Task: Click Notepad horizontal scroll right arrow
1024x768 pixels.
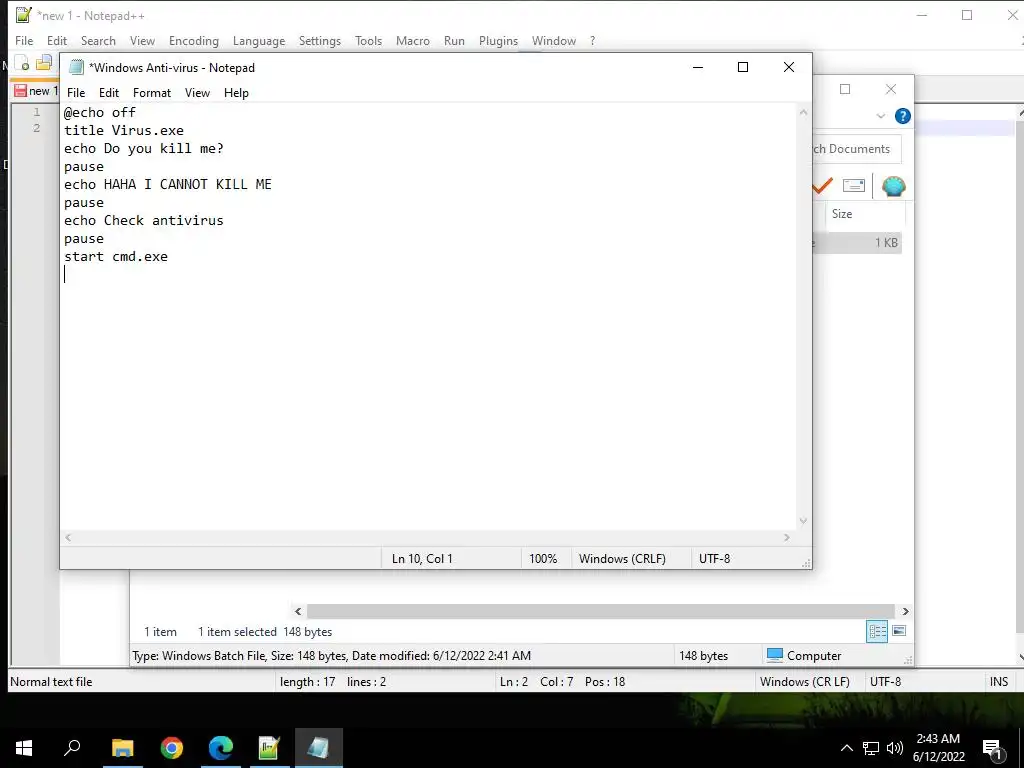Action: tap(787, 537)
